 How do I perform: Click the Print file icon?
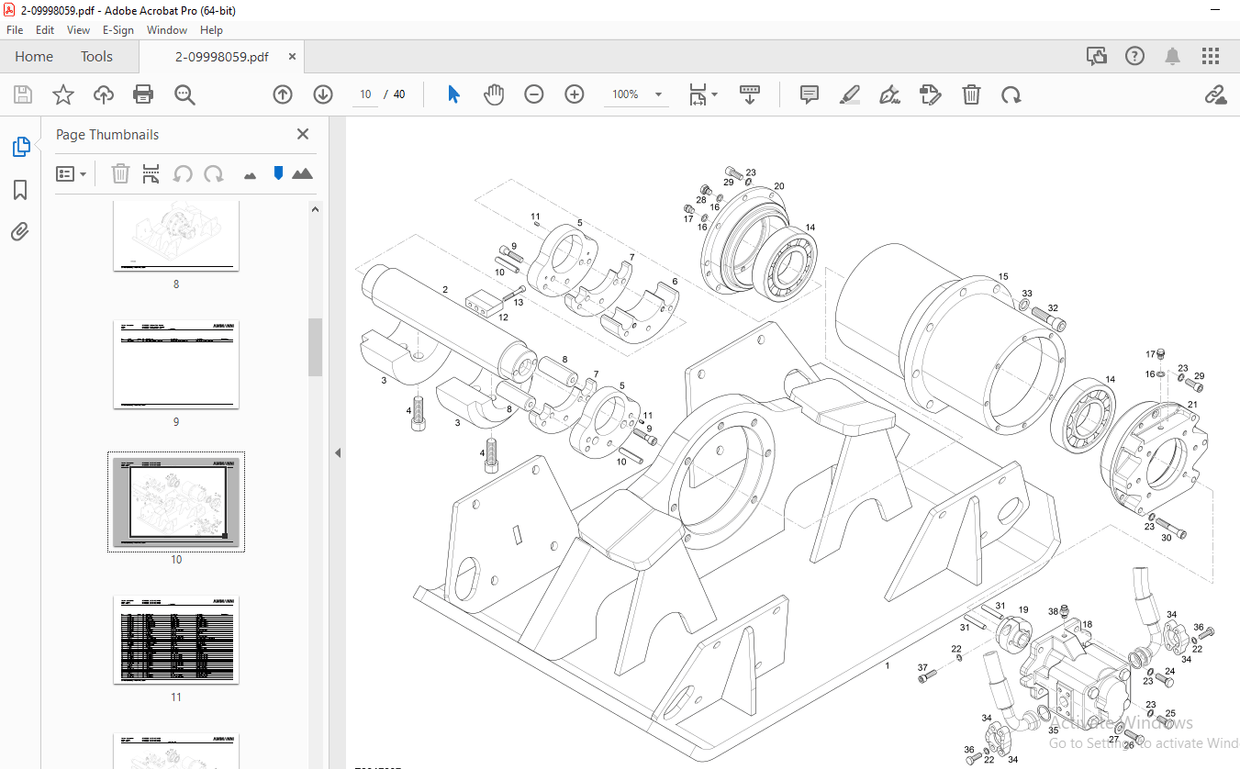(x=143, y=95)
